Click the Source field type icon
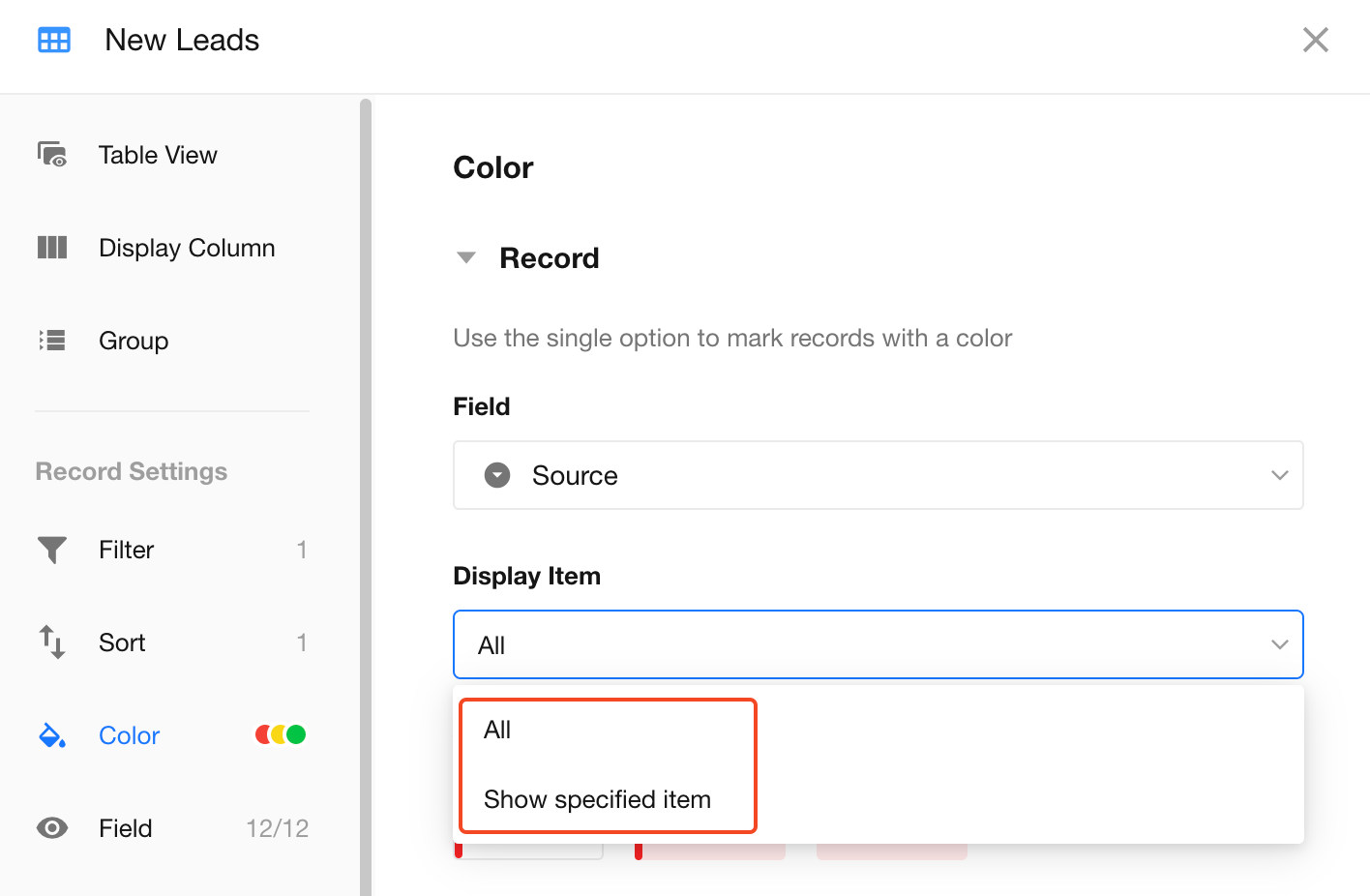Viewport: 1370px width, 896px height. (x=497, y=475)
